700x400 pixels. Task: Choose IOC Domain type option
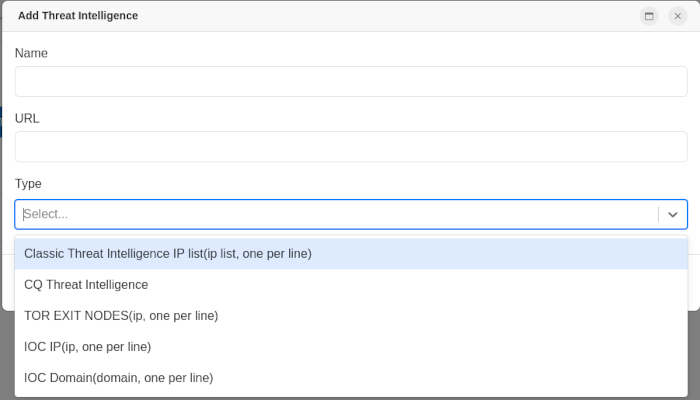point(119,378)
